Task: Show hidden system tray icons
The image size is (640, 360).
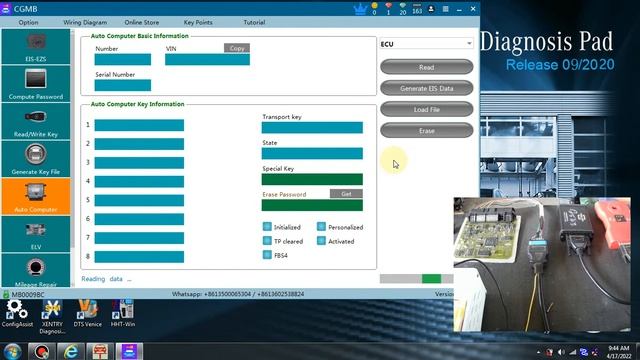Action: (x=538, y=352)
